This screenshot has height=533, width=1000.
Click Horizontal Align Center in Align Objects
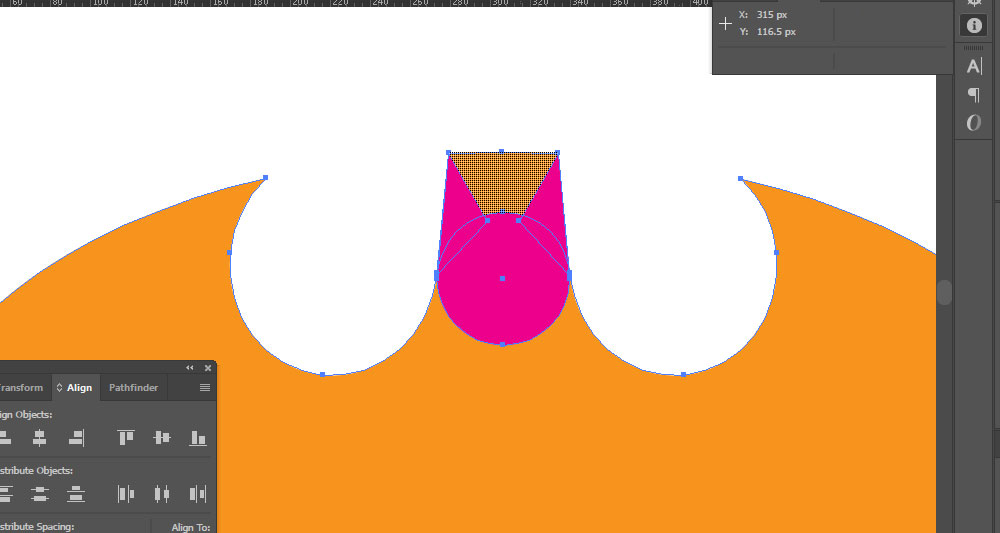(x=40, y=438)
